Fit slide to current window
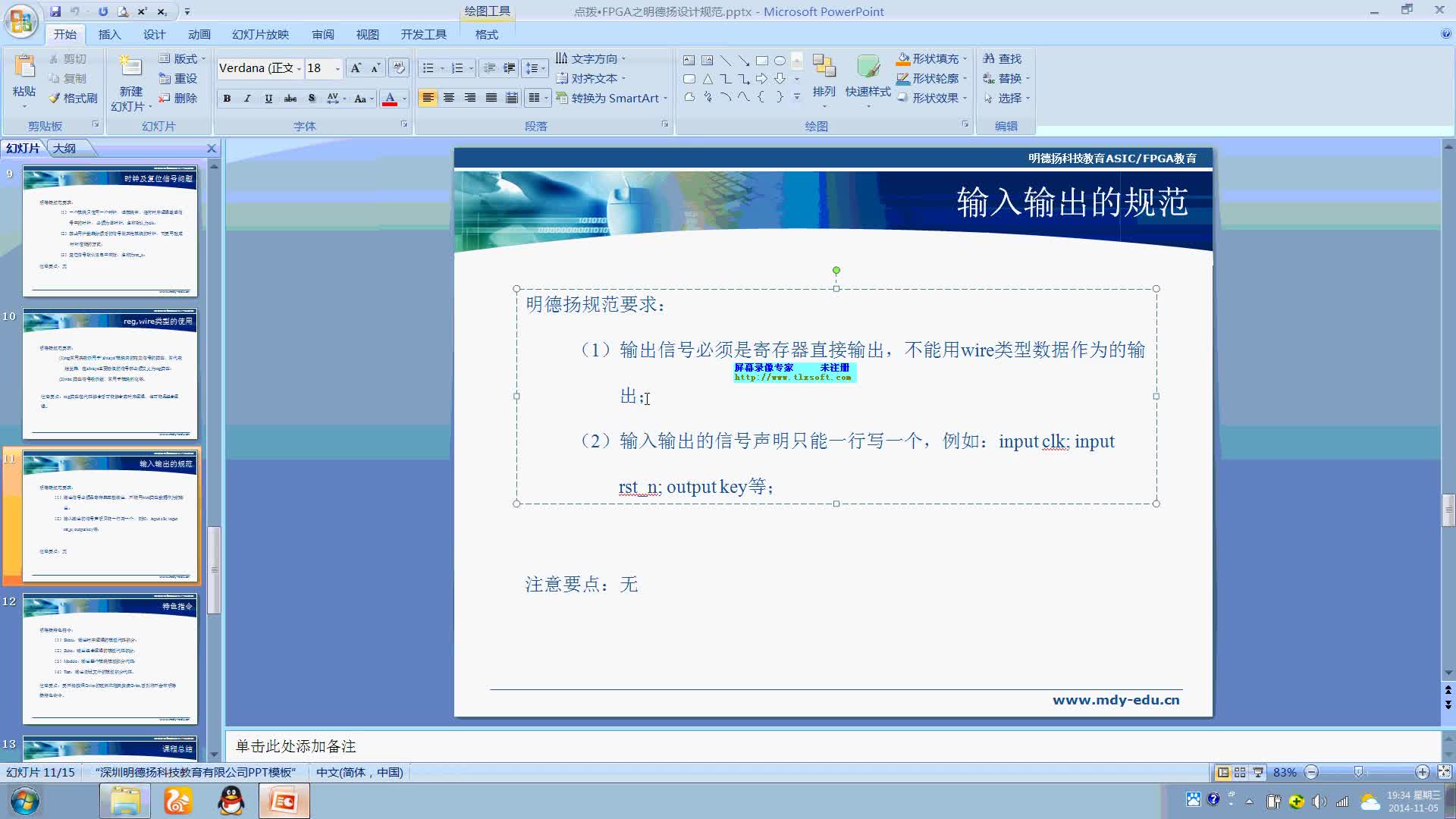1456x819 pixels. point(1445,772)
